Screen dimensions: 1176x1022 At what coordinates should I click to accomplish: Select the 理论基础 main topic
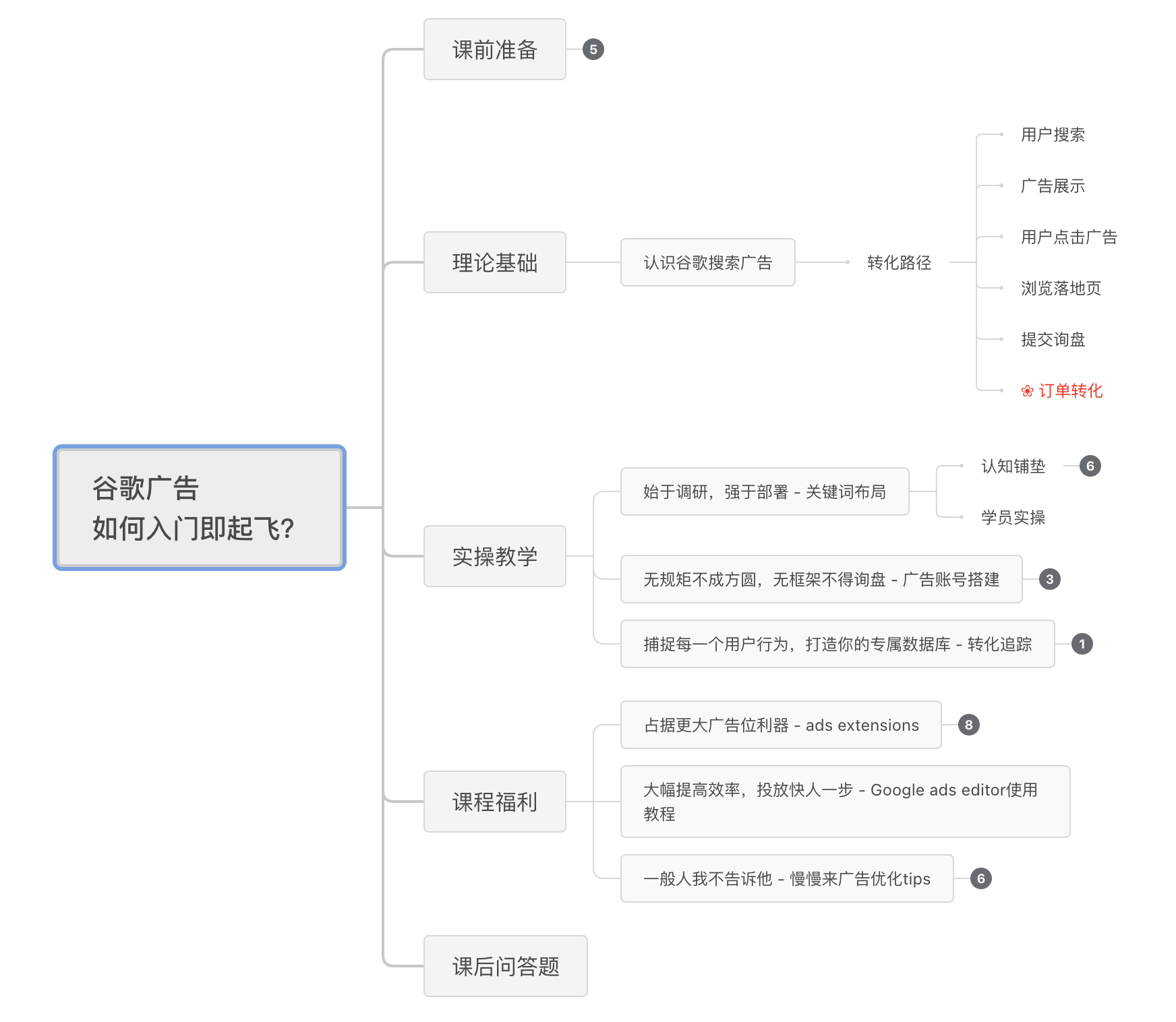click(x=494, y=262)
